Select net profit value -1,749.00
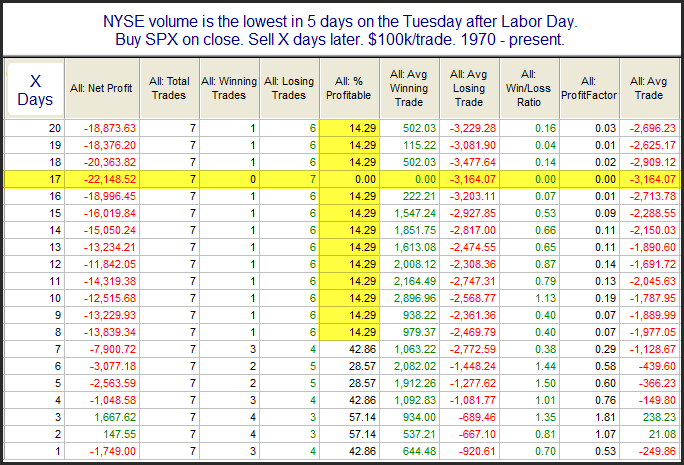684x465 pixels. (113, 451)
